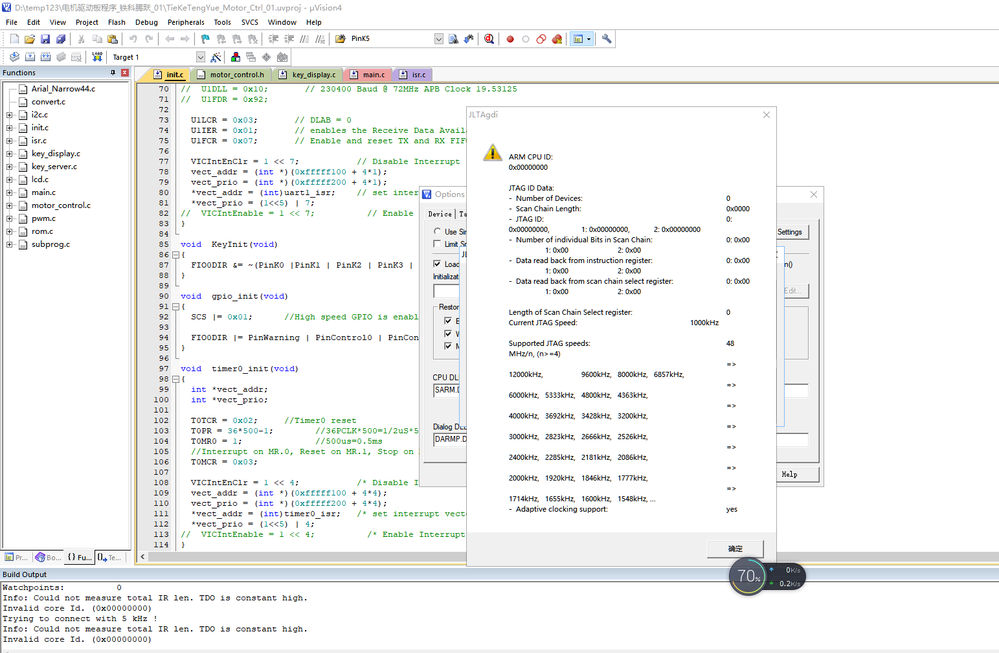Click the Manage project items icon
Viewport: 999px width, 653px height.
236,57
